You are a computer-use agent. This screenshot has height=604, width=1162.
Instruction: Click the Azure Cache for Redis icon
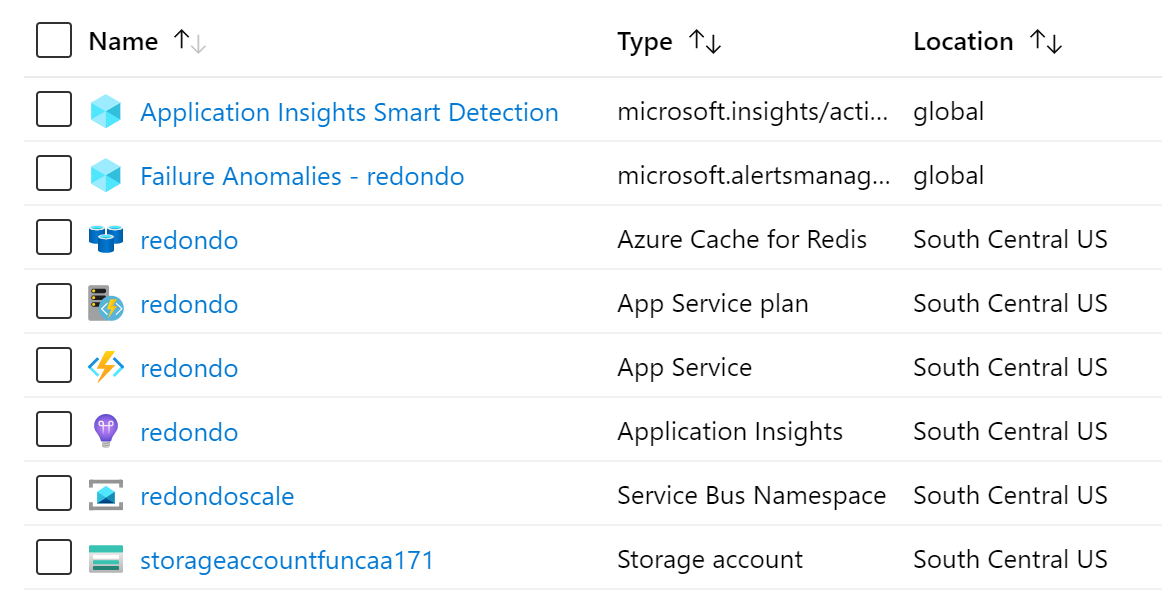pos(105,240)
